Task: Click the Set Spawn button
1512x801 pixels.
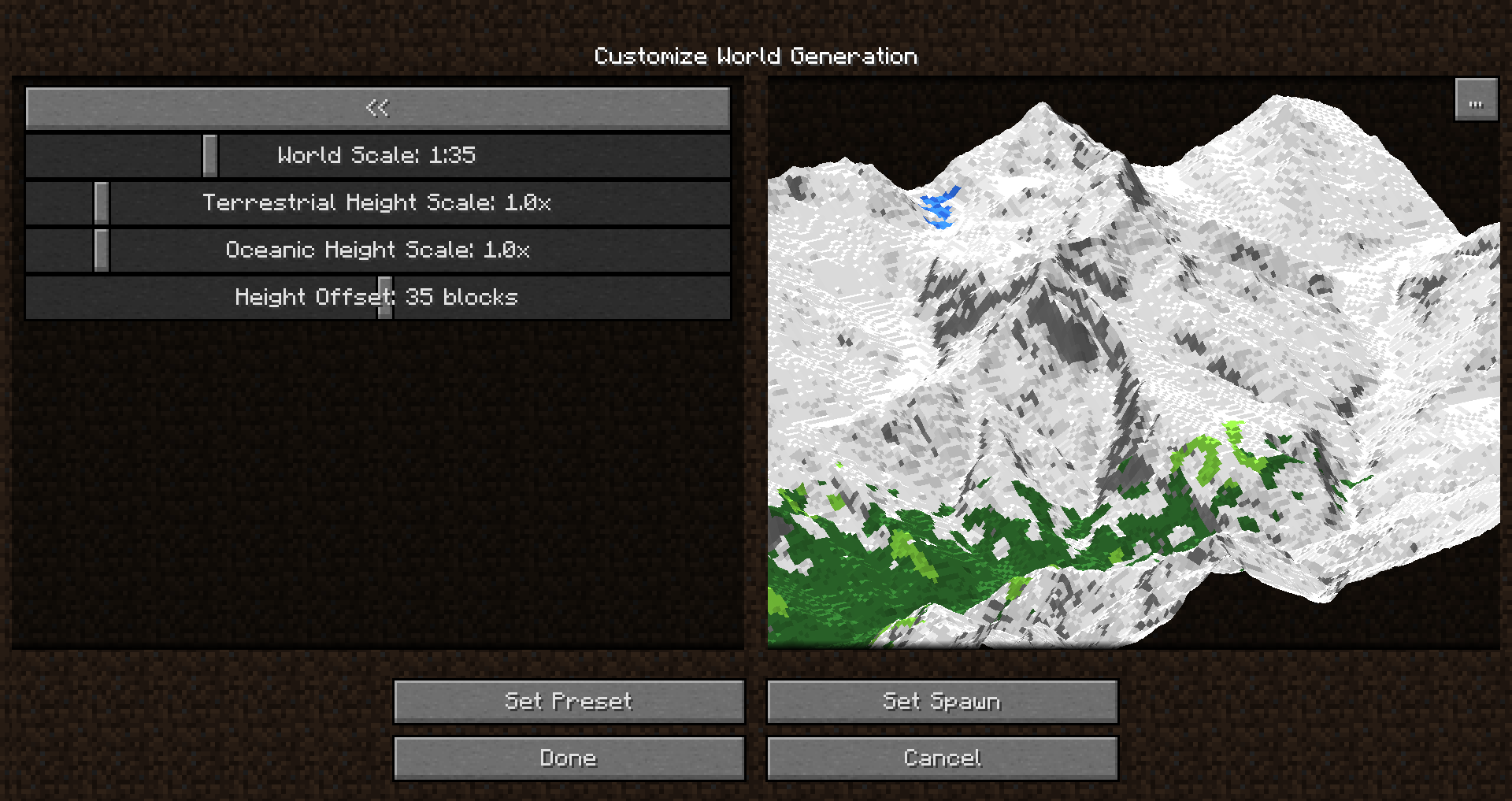Action: click(942, 701)
